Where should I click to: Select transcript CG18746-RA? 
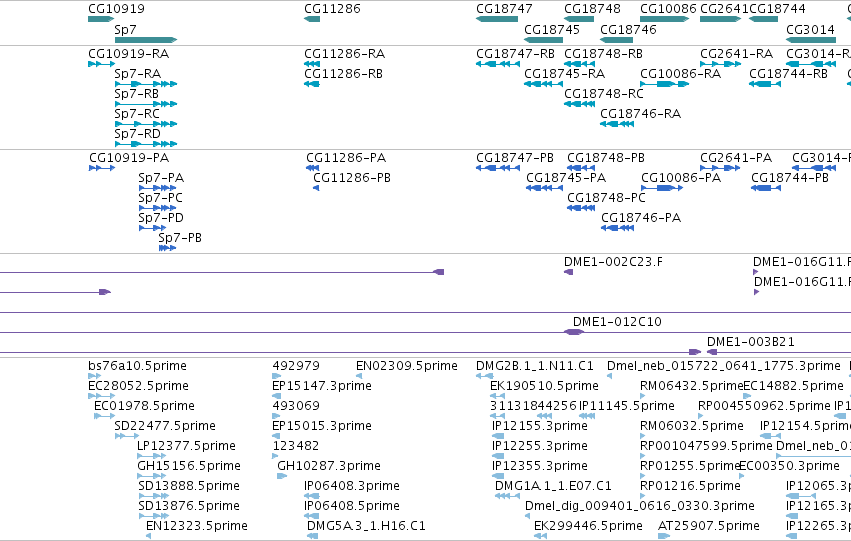pyautogui.click(x=640, y=114)
